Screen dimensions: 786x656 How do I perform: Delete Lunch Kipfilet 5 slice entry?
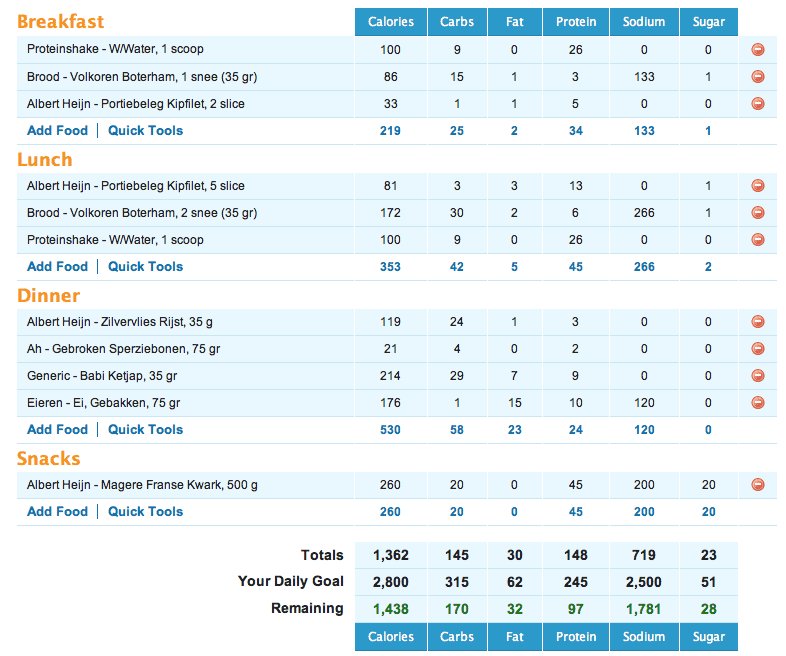(x=757, y=186)
